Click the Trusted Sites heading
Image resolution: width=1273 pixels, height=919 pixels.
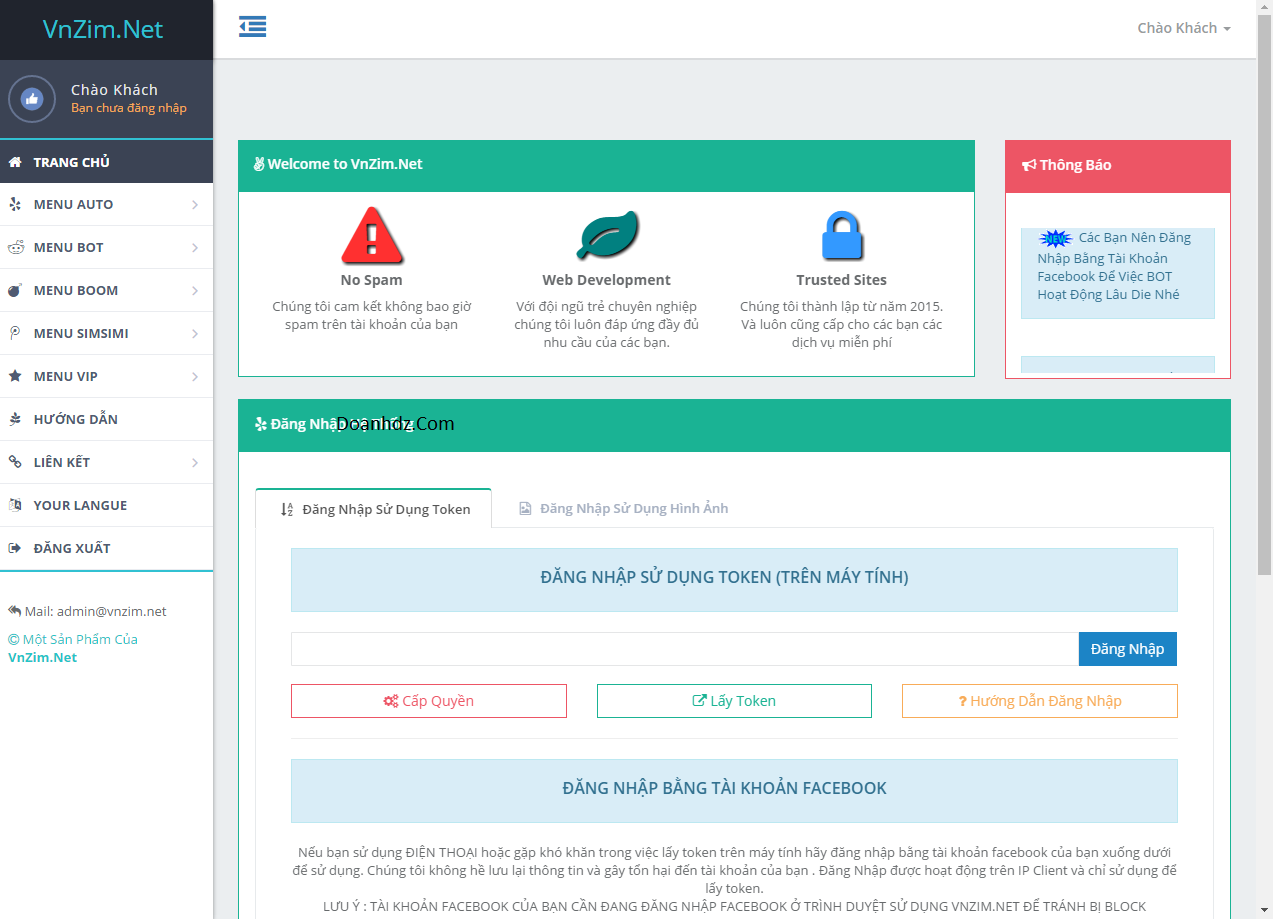(841, 280)
